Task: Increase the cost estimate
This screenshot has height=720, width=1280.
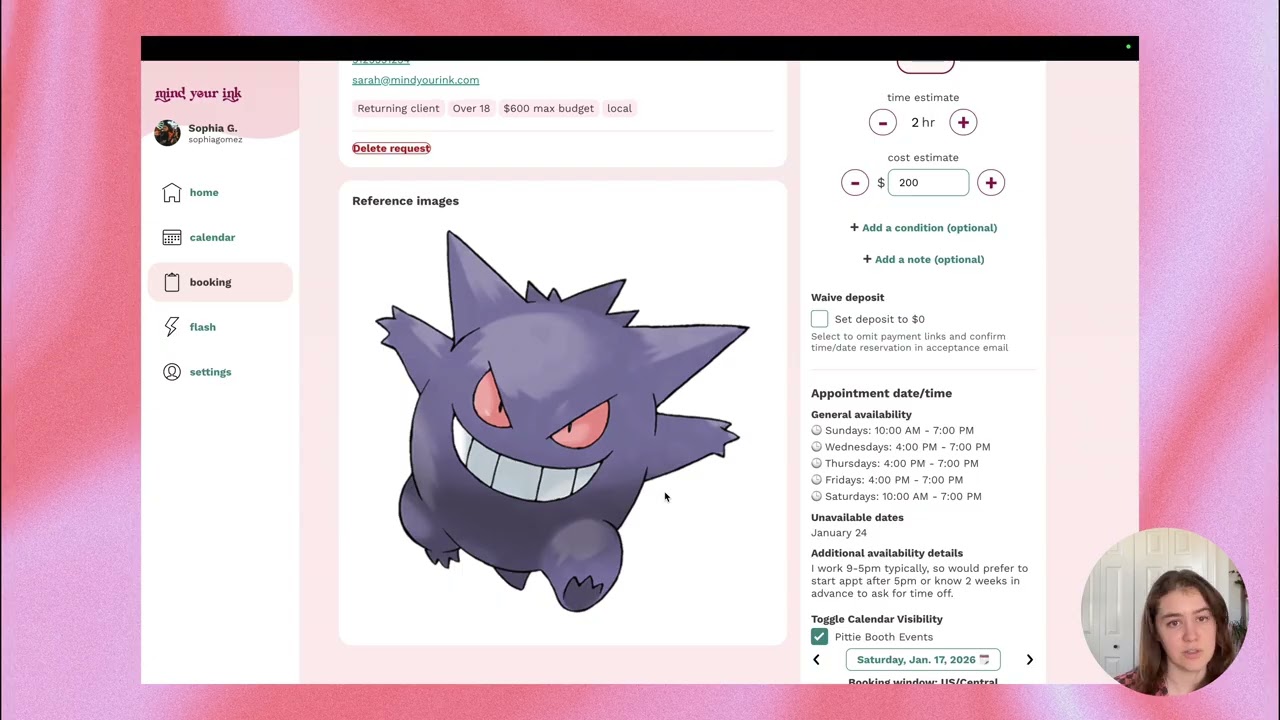Action: click(x=991, y=182)
